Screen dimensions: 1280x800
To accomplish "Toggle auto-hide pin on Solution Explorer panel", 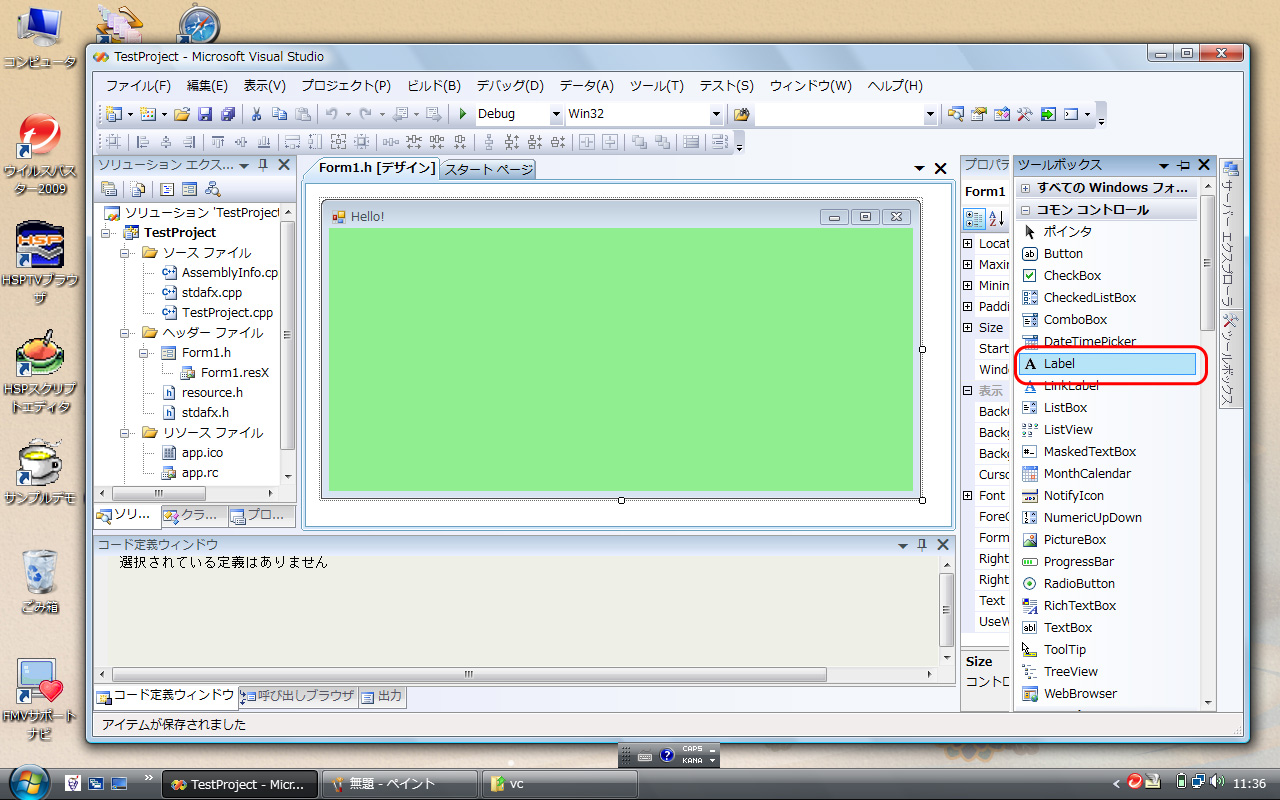I will 263,165.
